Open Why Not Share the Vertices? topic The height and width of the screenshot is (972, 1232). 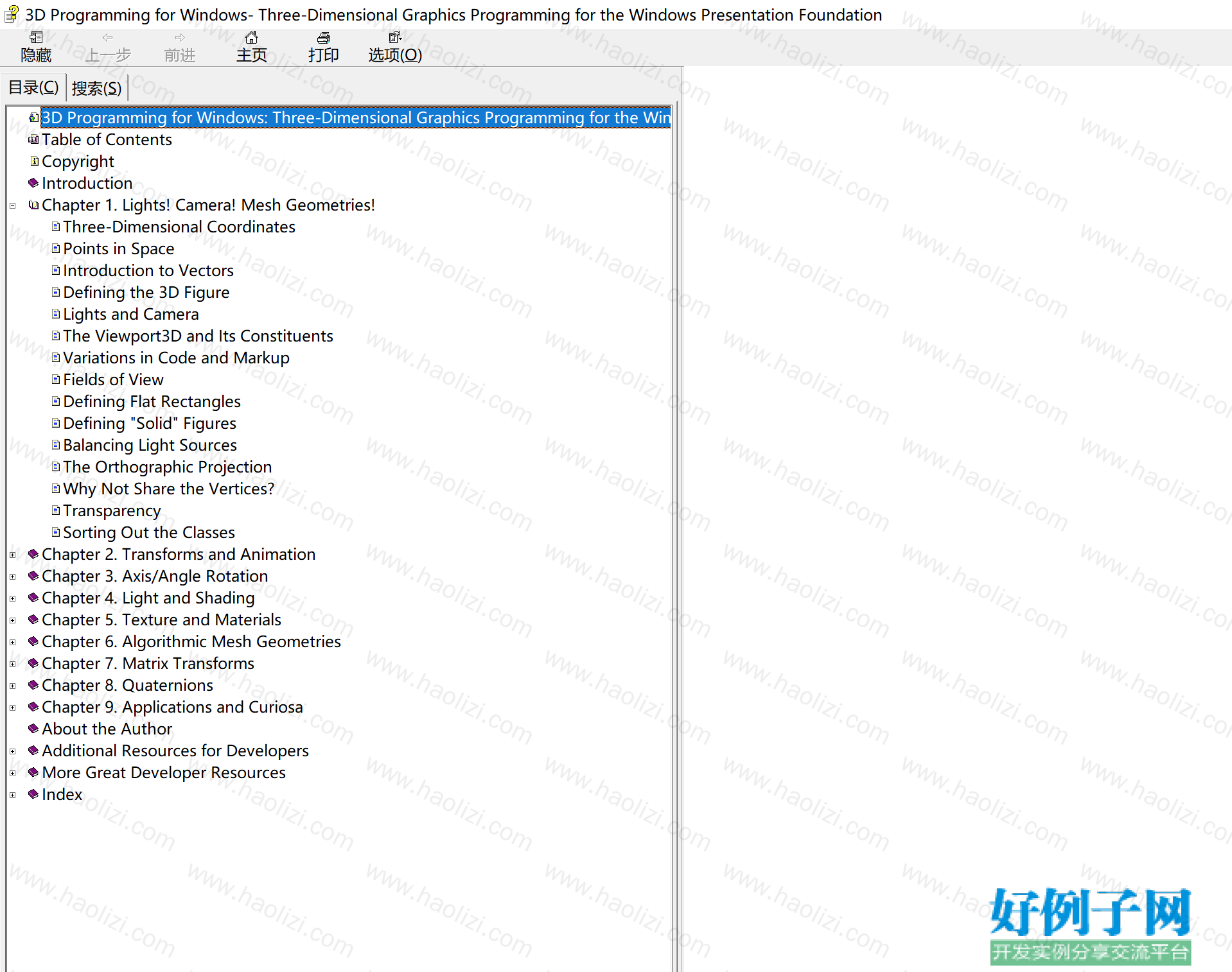[x=168, y=489]
